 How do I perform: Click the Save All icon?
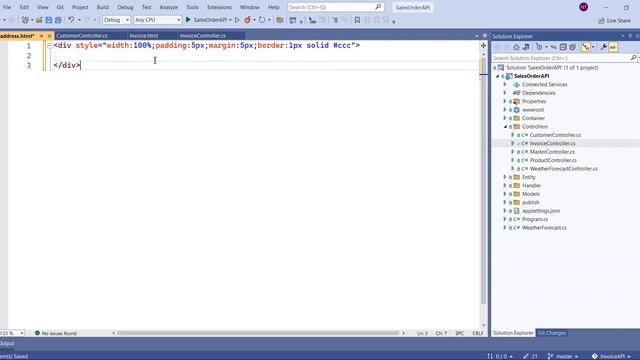pyautogui.click(x=58, y=20)
